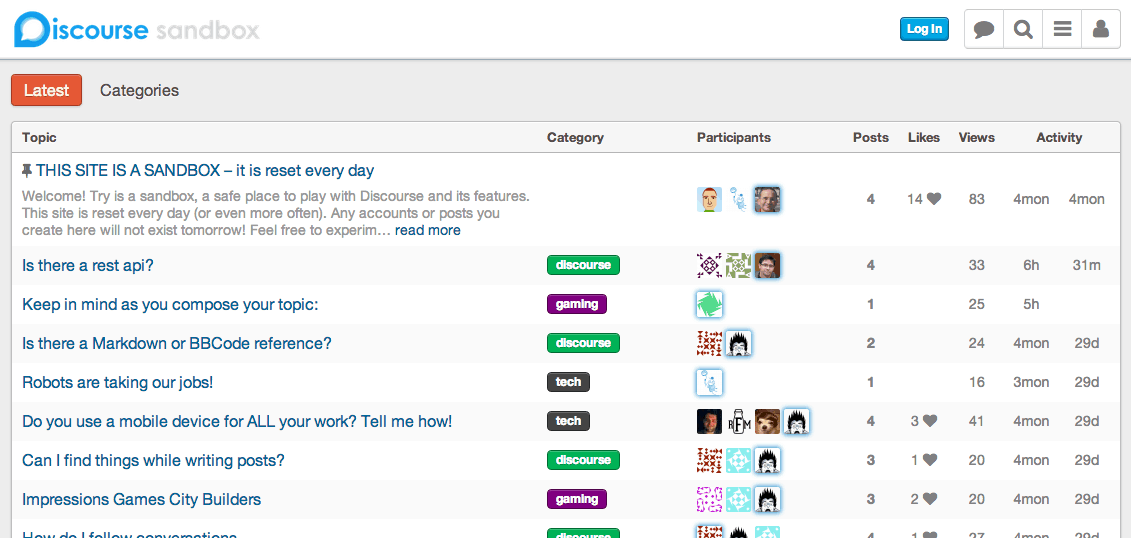Click the Discourse sandbox logo
This screenshot has width=1131, height=538.
(x=137, y=29)
